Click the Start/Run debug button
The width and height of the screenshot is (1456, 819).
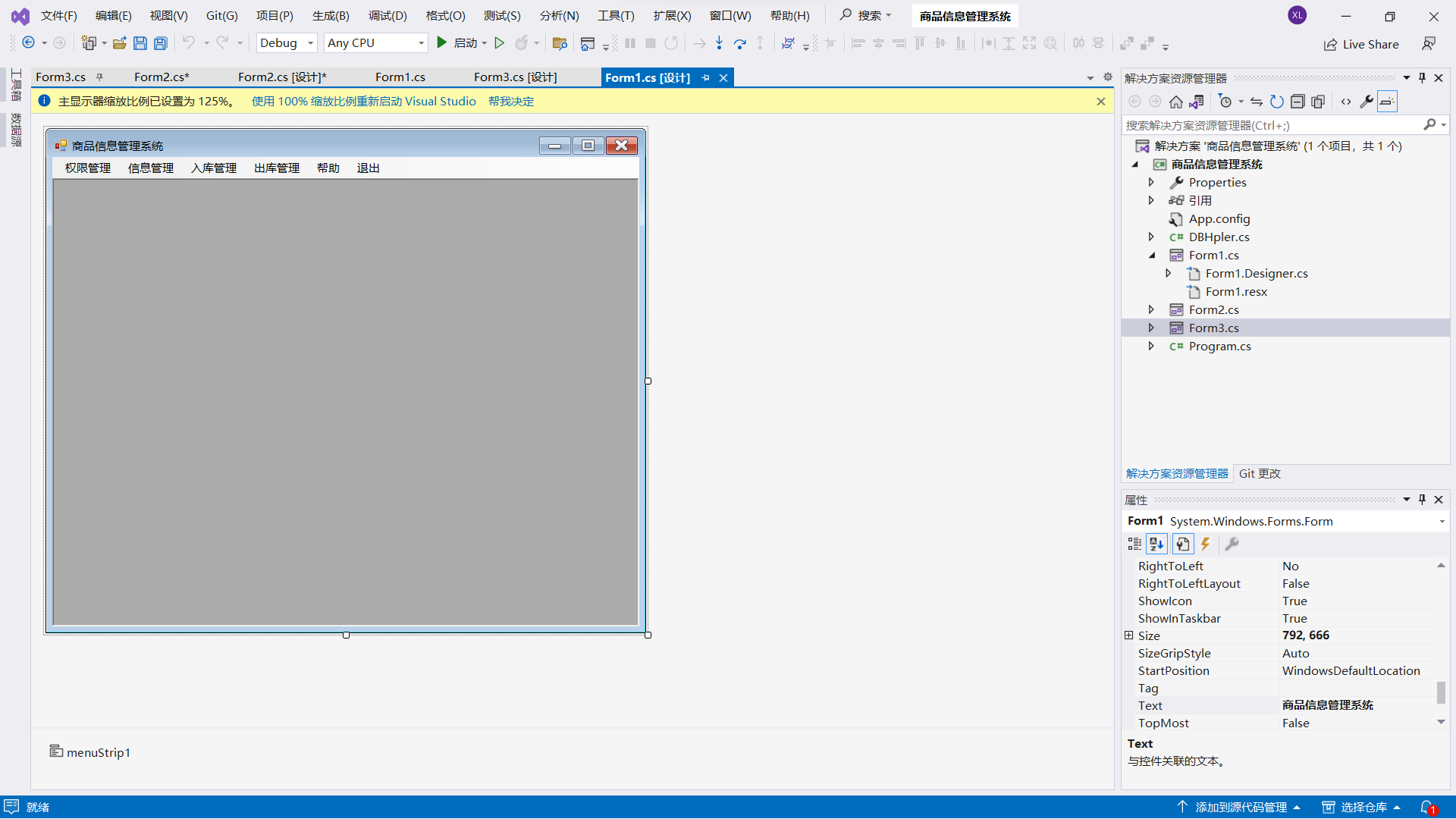[x=441, y=43]
